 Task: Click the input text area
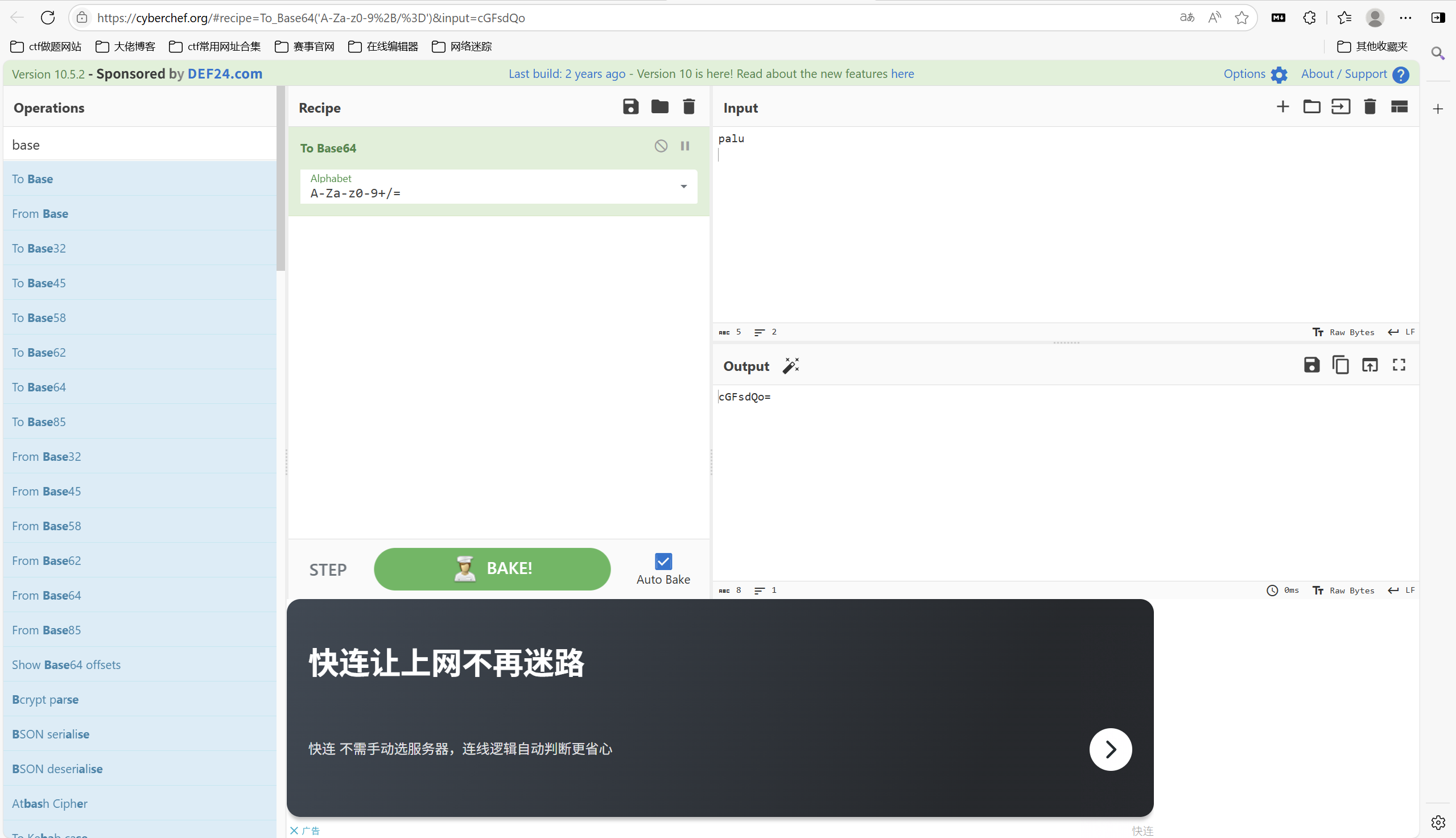[x=1066, y=225]
